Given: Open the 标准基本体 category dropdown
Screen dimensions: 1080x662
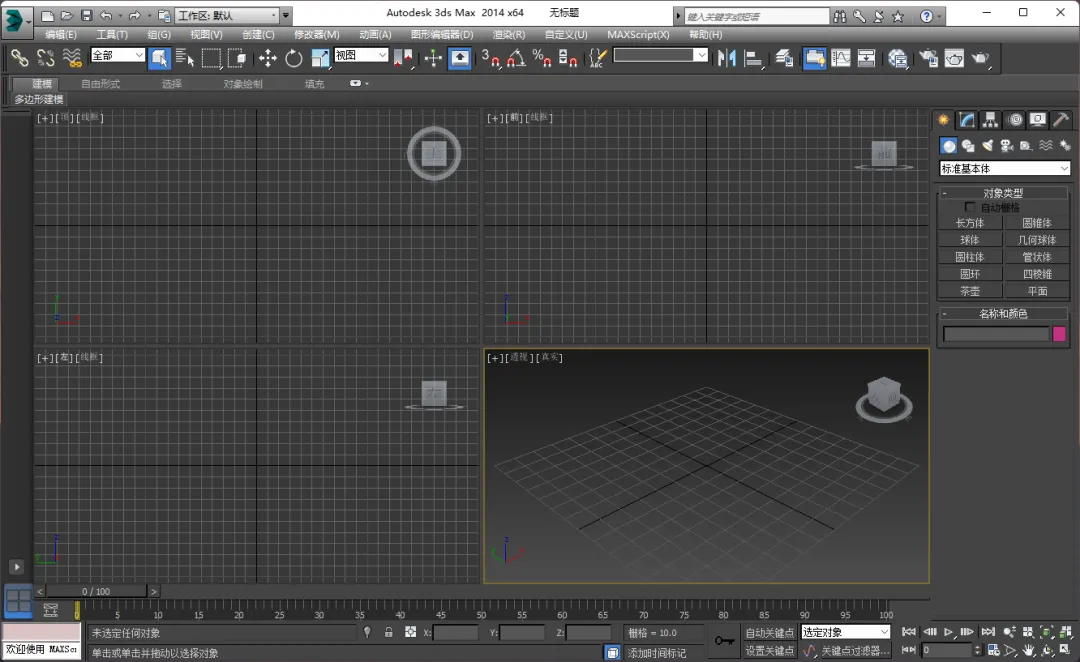Looking at the screenshot, I should [x=1004, y=169].
